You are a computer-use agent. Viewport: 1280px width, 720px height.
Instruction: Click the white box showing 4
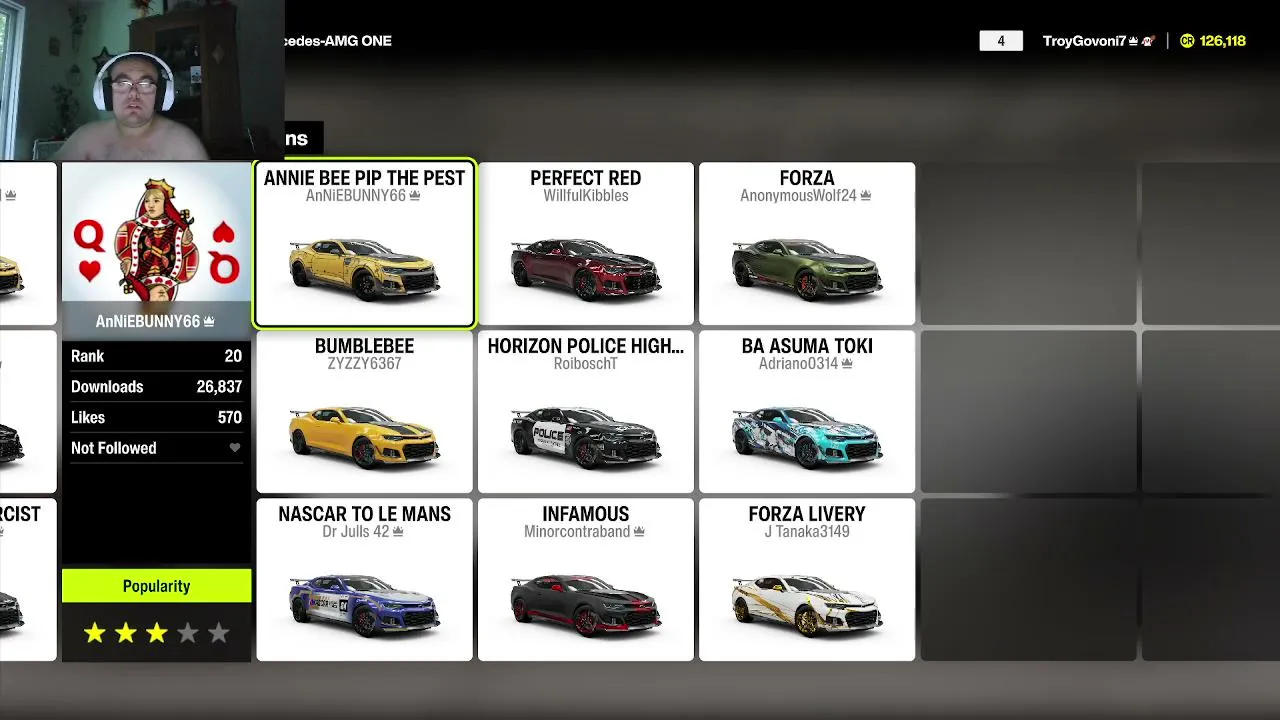1001,41
